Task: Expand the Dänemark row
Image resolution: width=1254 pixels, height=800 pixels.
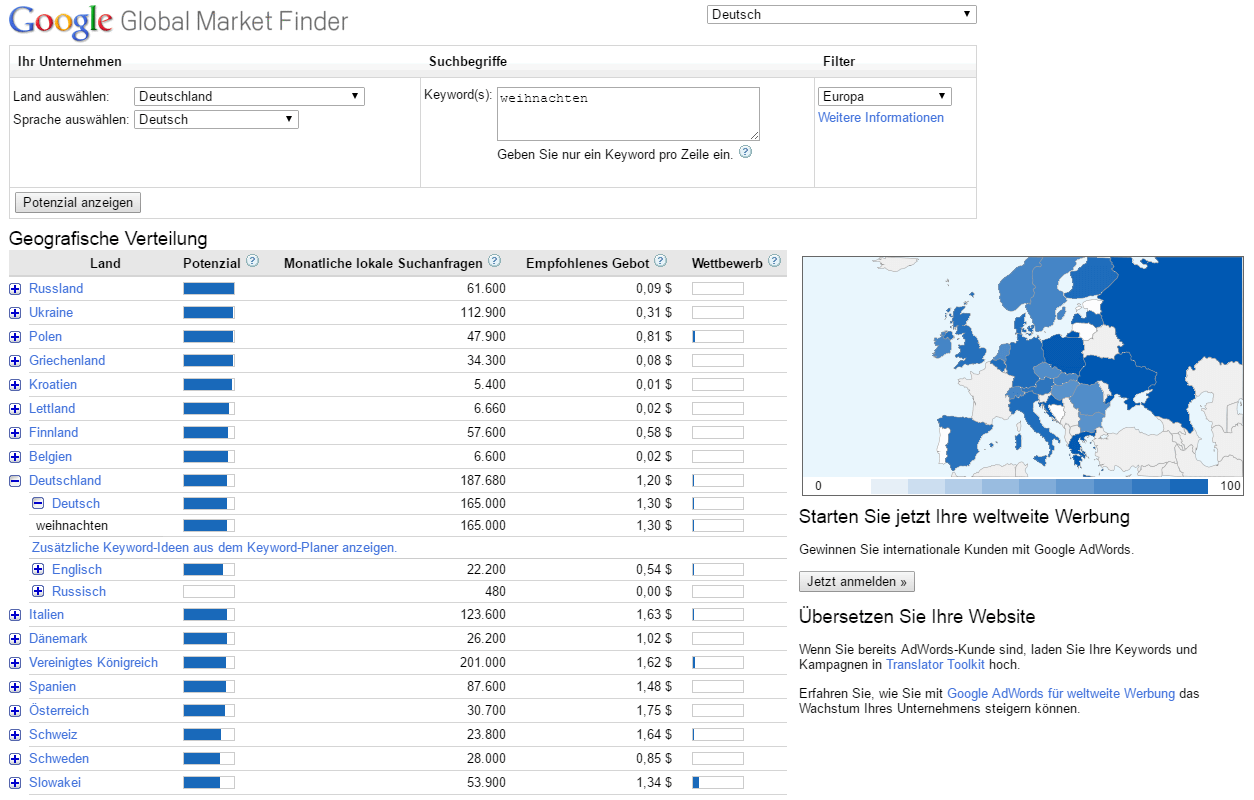Action: [15, 639]
